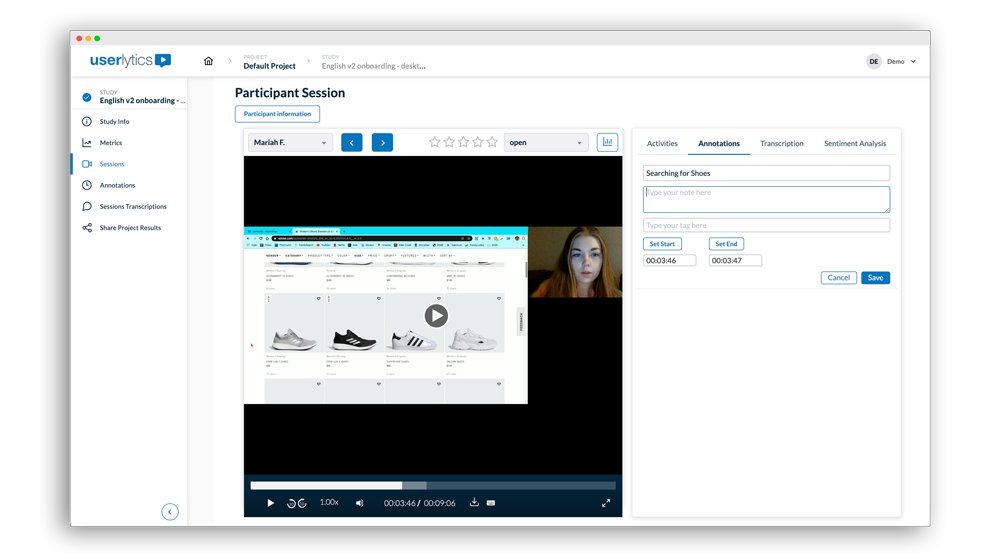This screenshot has height=559, width=1000.
Task: Switch to the Transcription tab
Action: 781,143
